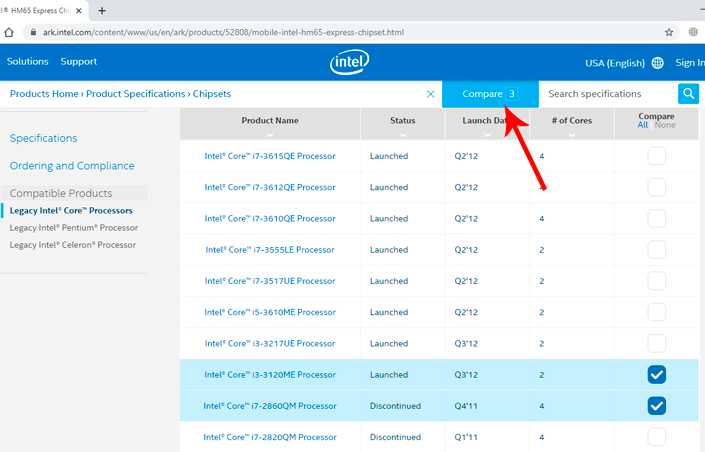Open Intel Core i7-2860QM Processor link
The height and width of the screenshot is (452, 705).
click(270, 406)
